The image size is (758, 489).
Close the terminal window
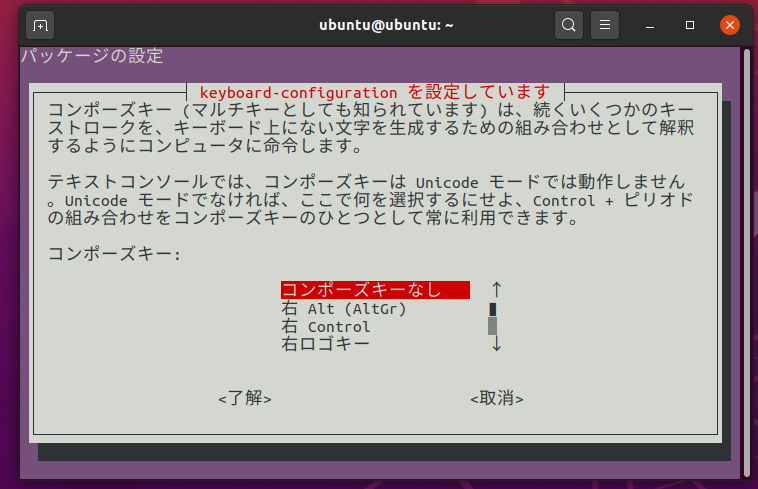tap(729, 25)
